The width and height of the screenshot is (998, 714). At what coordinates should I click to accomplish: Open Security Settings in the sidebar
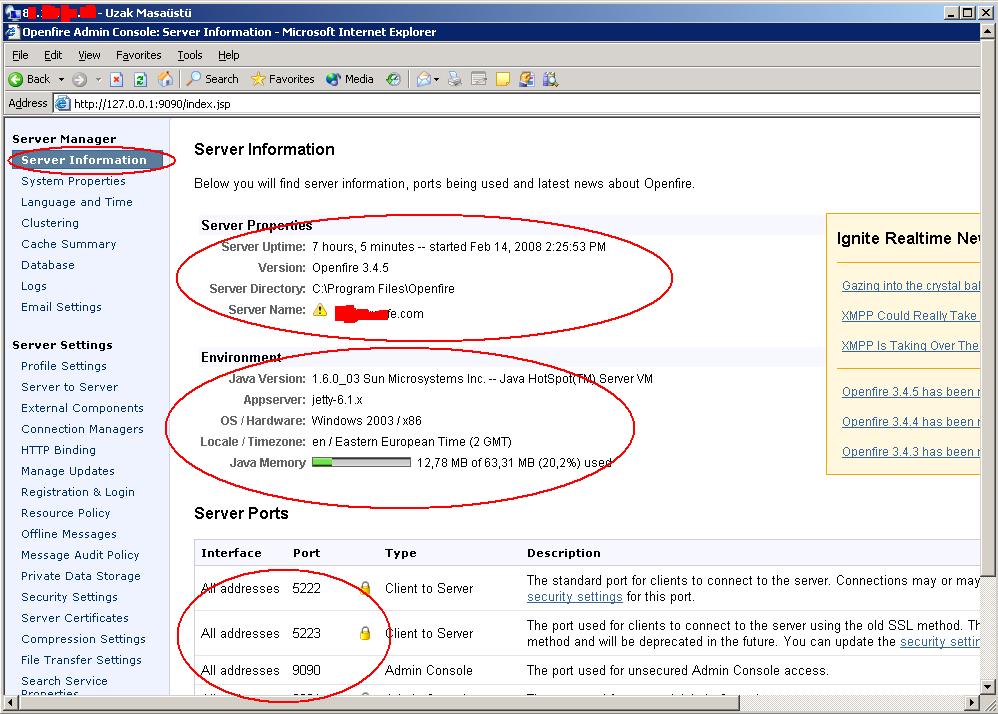pyautogui.click(x=69, y=597)
